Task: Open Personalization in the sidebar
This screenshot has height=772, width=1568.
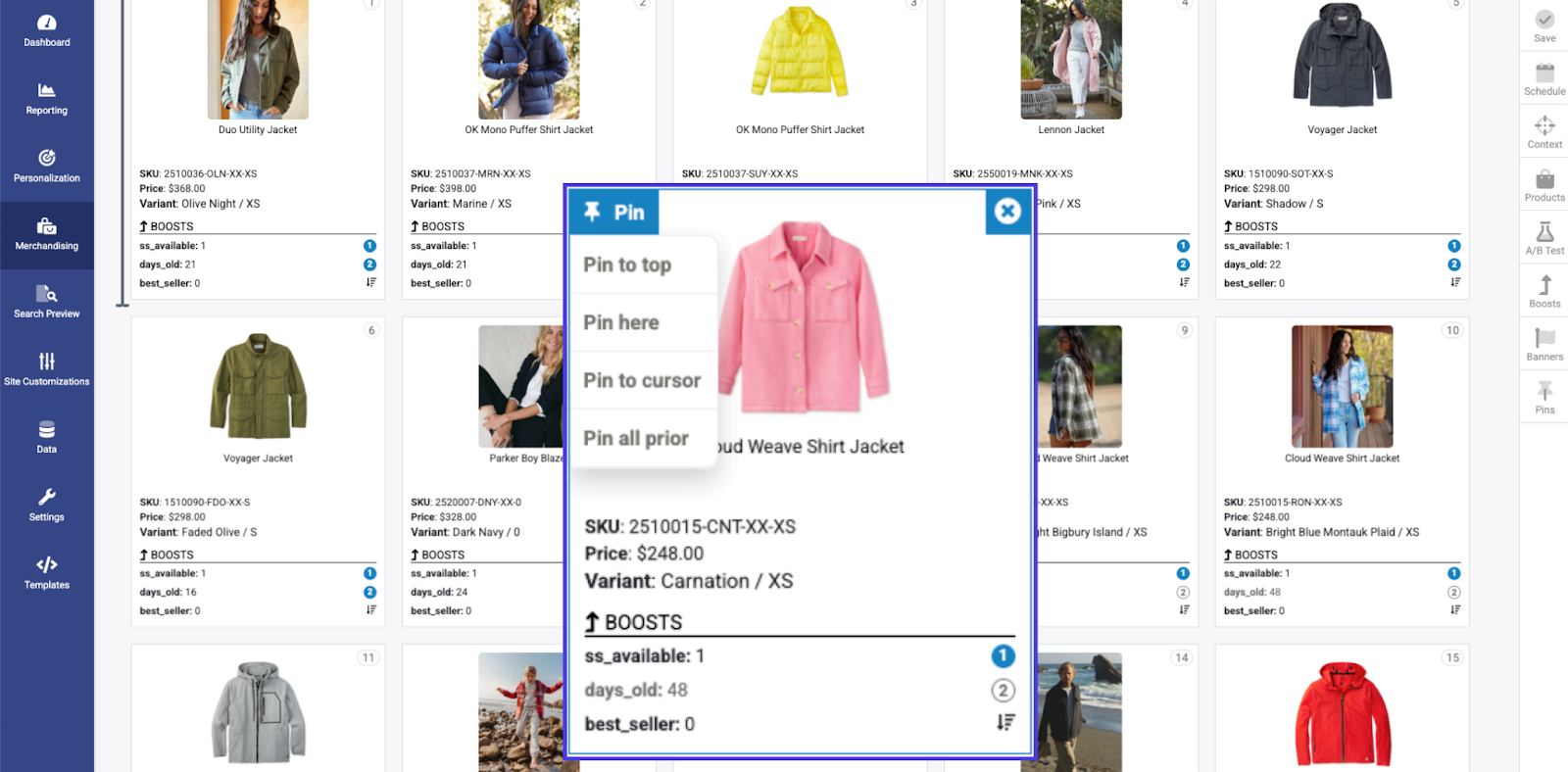Action: pos(47,167)
